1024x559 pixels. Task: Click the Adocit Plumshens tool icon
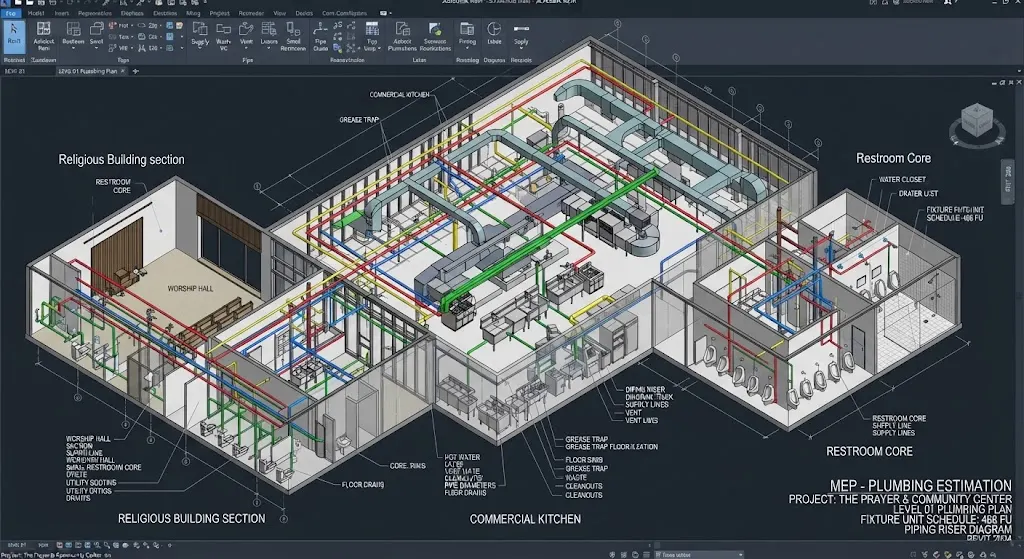pos(402,30)
